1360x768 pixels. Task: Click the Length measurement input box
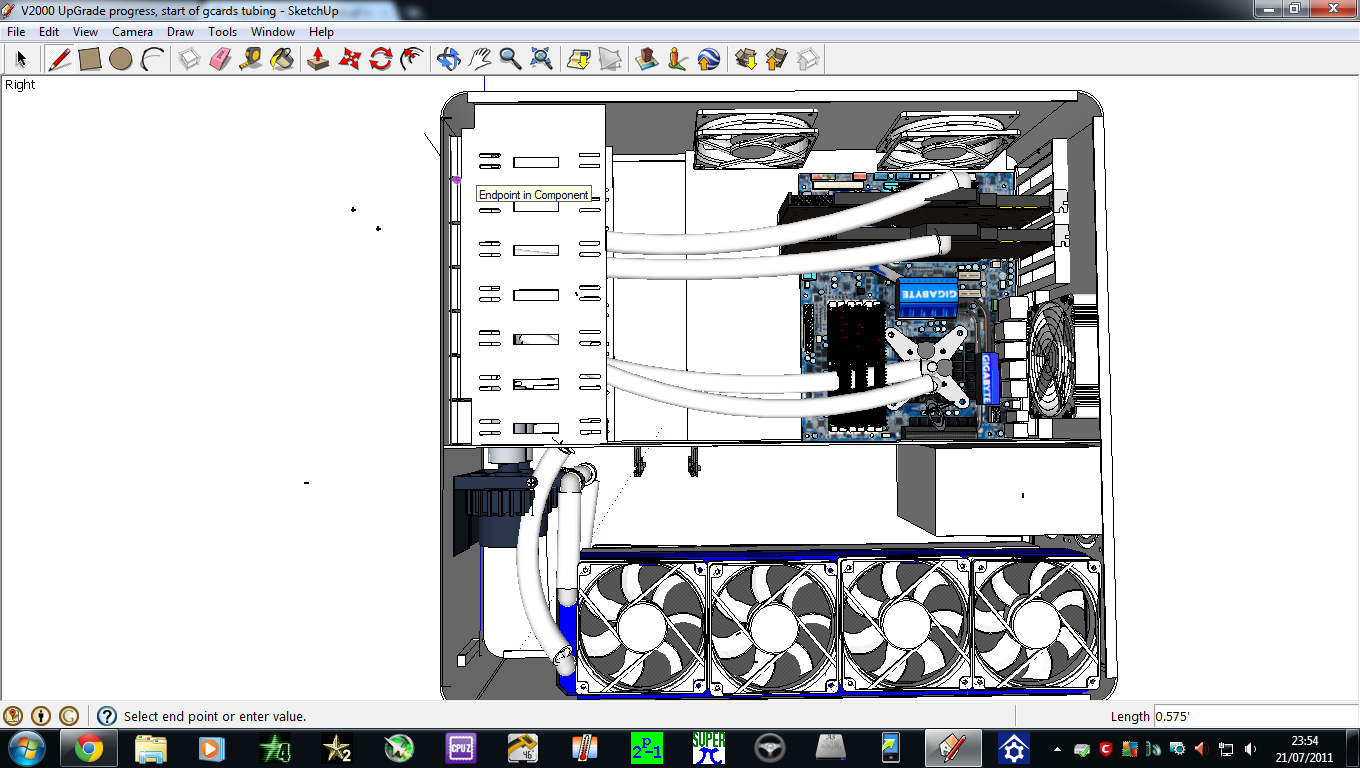point(1254,716)
